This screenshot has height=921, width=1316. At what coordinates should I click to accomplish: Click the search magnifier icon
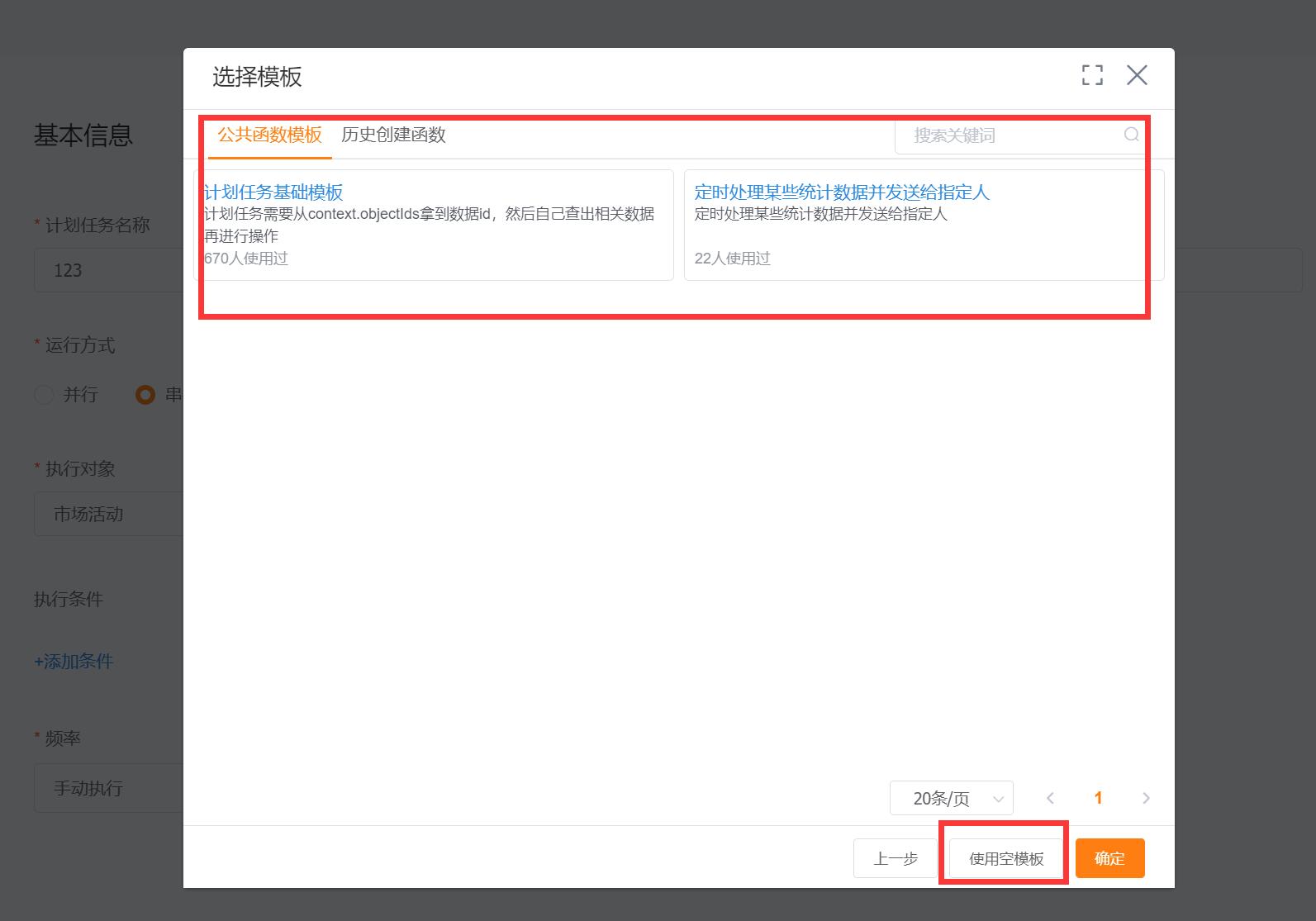1131,135
